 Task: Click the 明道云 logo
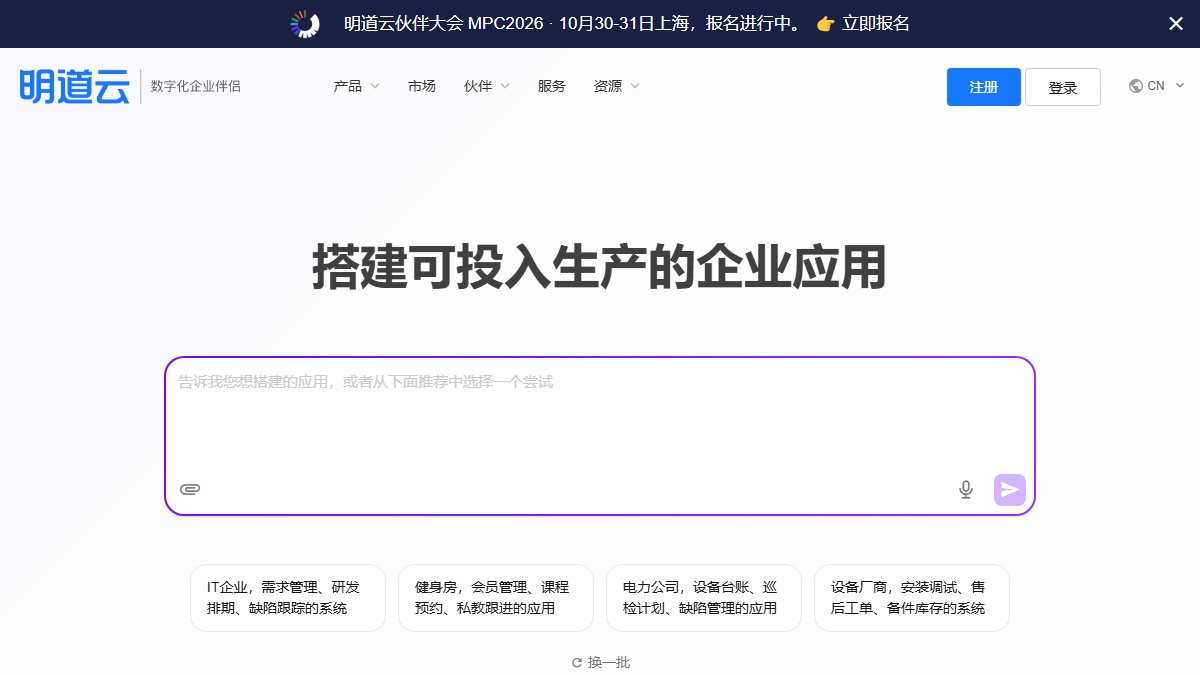click(75, 86)
